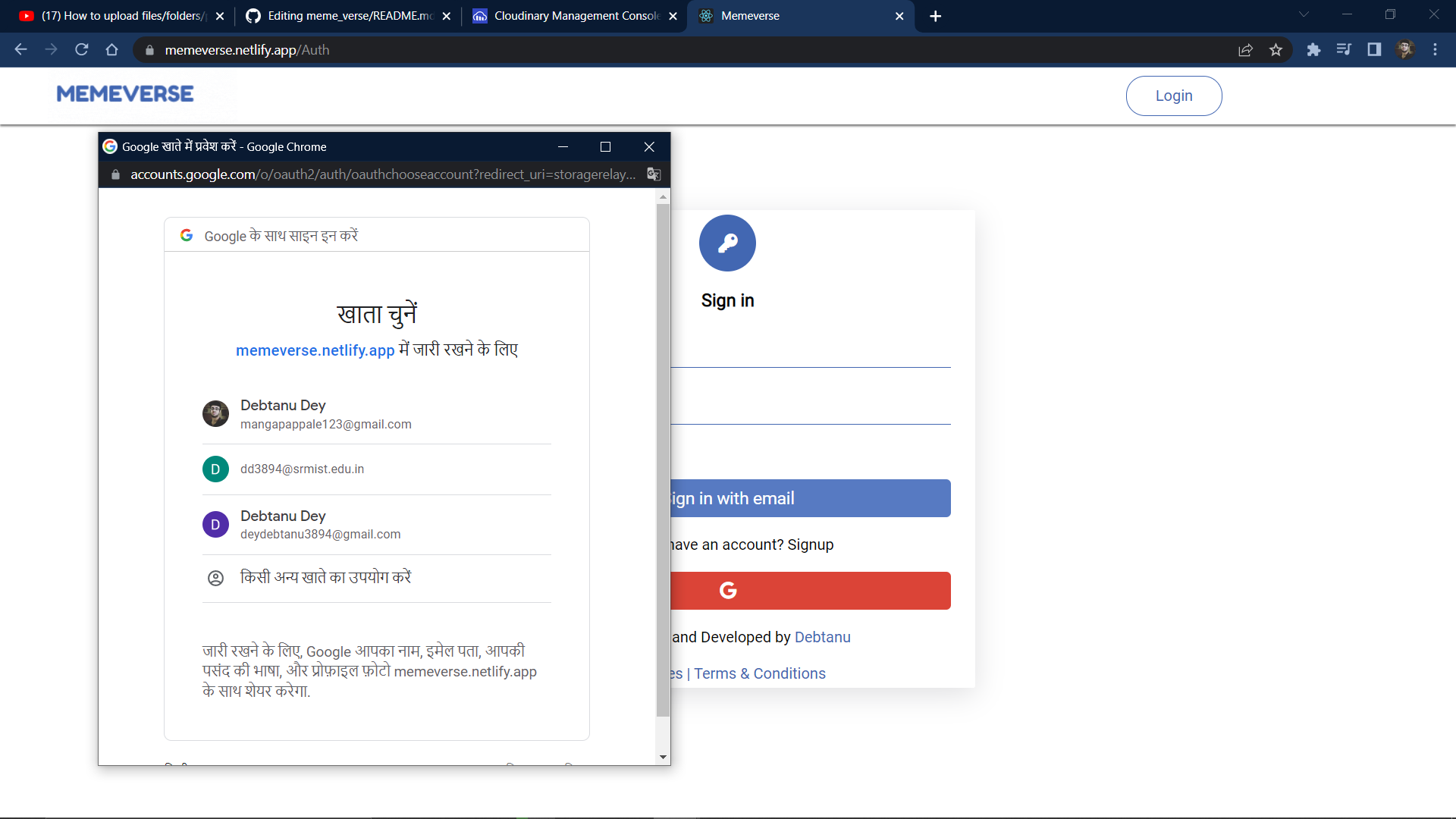This screenshot has height=819, width=1456.
Task: Click the share page icon in address bar
Action: [x=1245, y=50]
